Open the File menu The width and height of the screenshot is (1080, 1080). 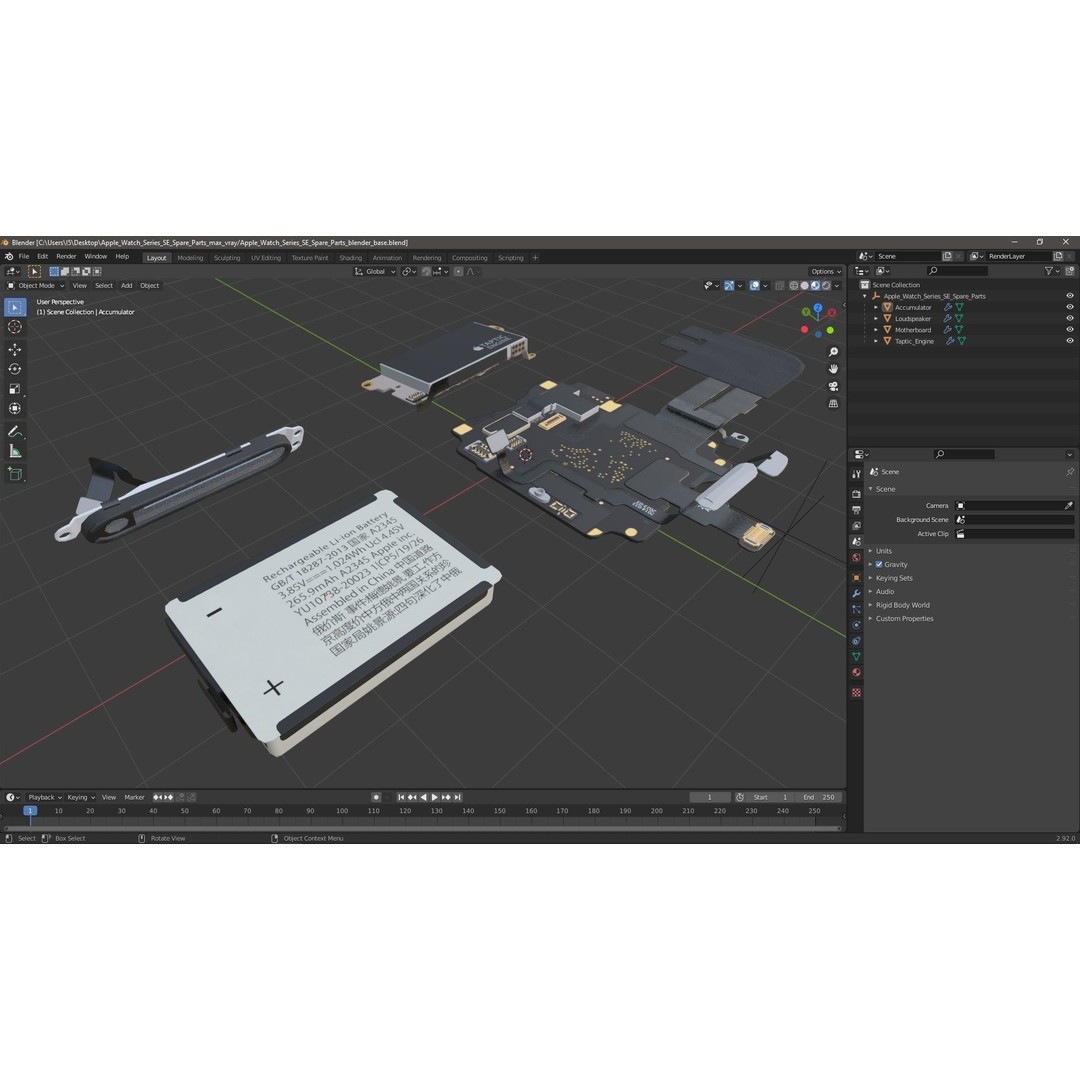pyautogui.click(x=24, y=256)
